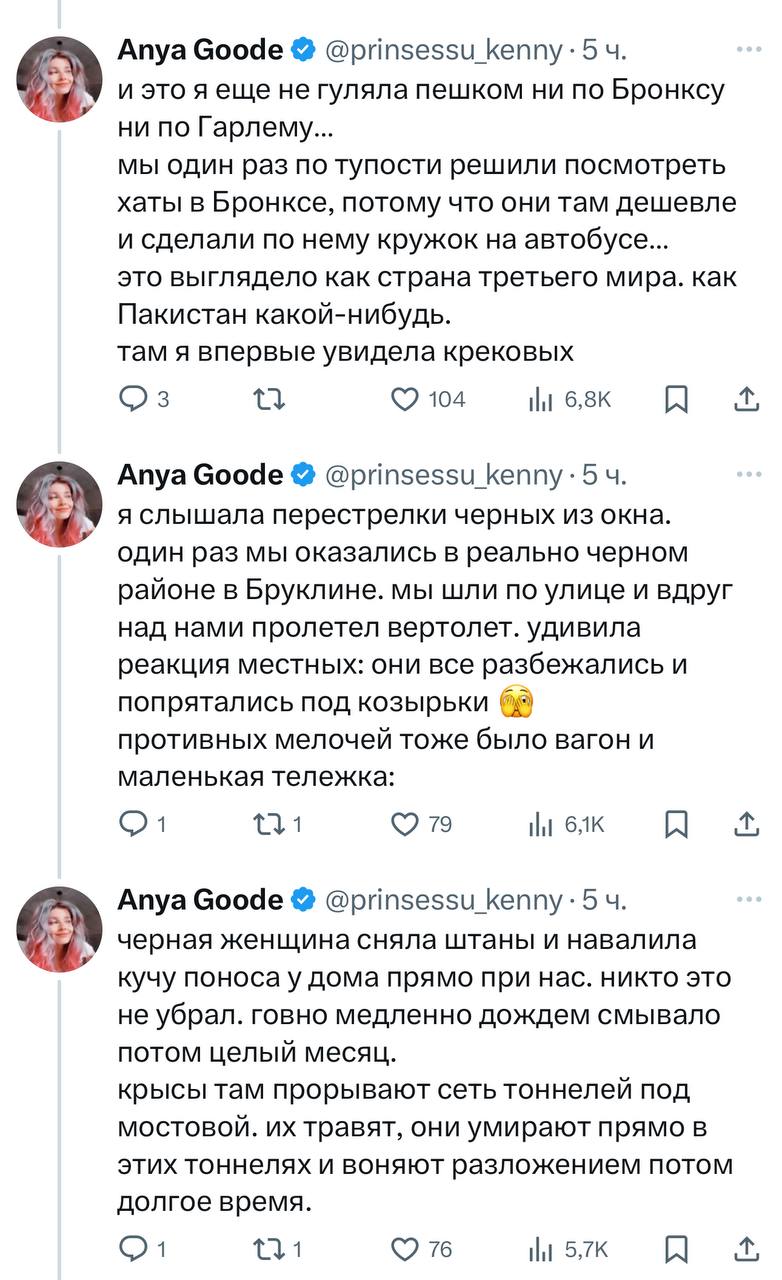Open more options on the second tweet
782x1280 pixels.
click(748, 473)
